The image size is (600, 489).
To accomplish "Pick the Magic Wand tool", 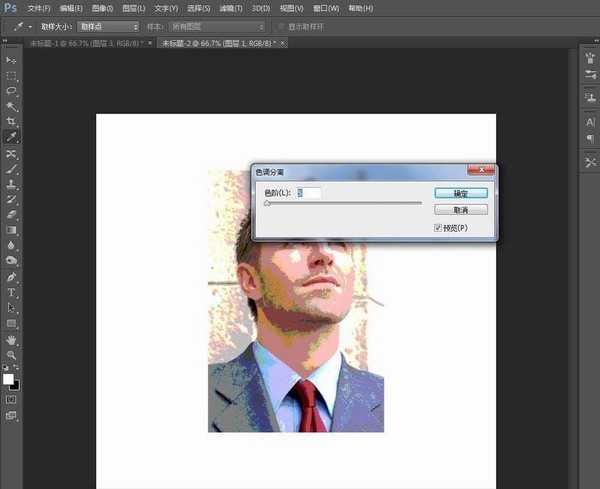I will pyautogui.click(x=12, y=105).
